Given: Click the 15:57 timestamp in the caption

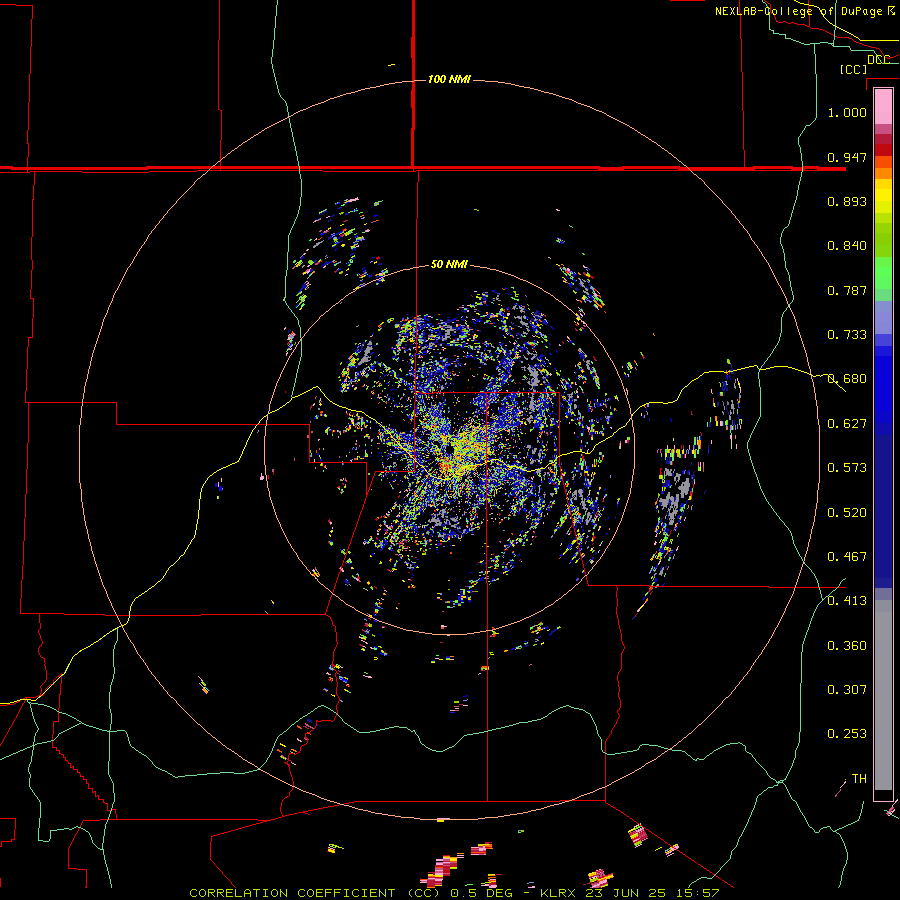Looking at the screenshot, I should (x=698, y=893).
